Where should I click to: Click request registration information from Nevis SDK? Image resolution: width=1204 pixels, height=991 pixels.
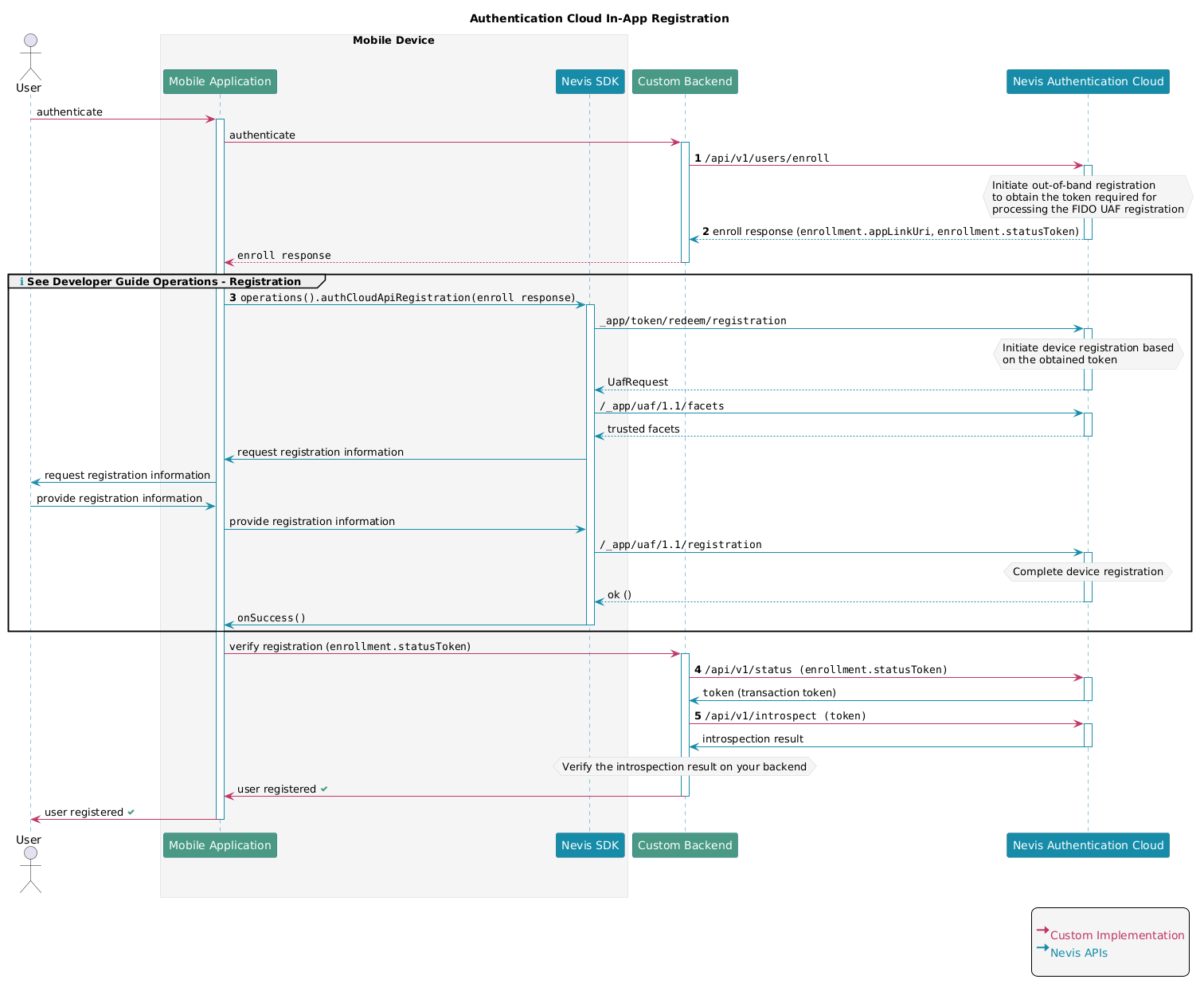(320, 452)
